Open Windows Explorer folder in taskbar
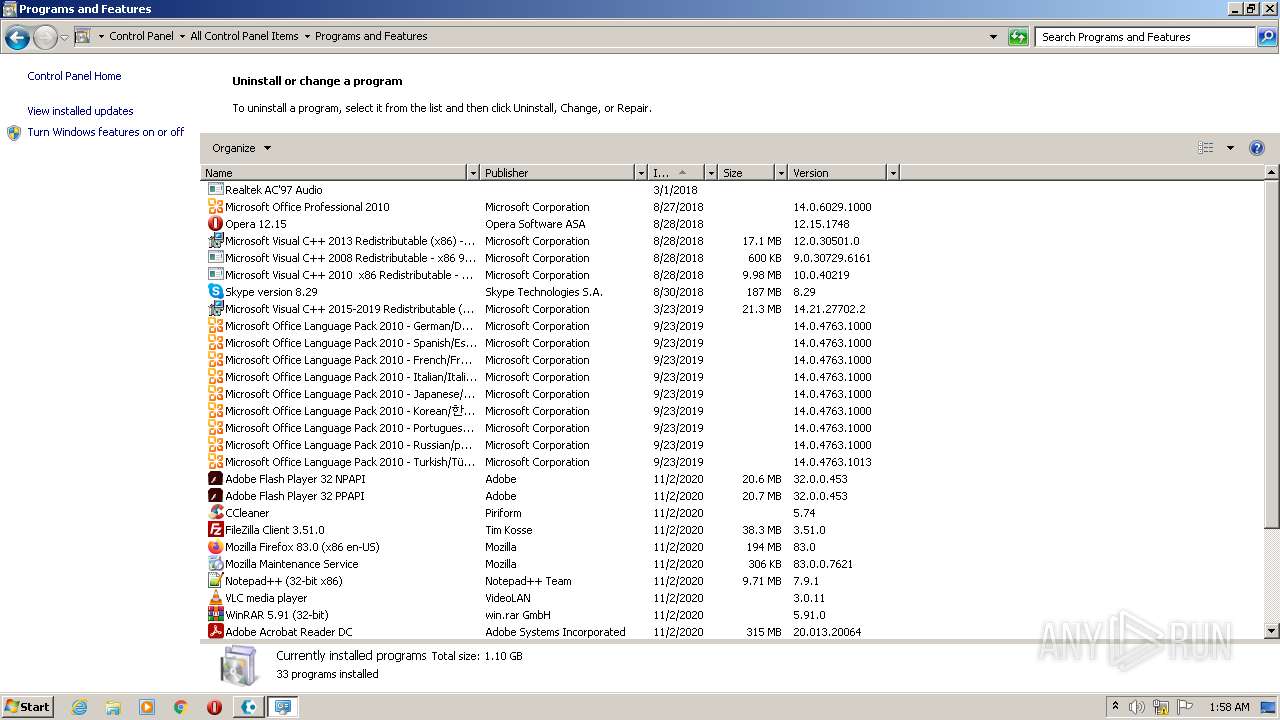Viewport: 1280px width, 720px height. [x=113, y=707]
